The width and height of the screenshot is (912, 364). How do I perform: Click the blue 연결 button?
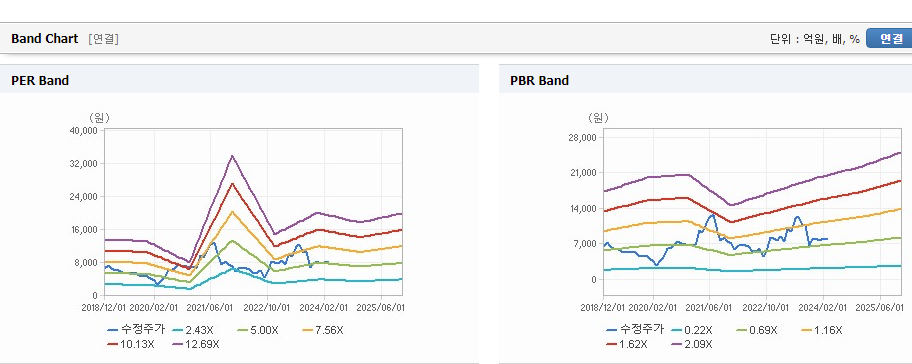point(889,38)
